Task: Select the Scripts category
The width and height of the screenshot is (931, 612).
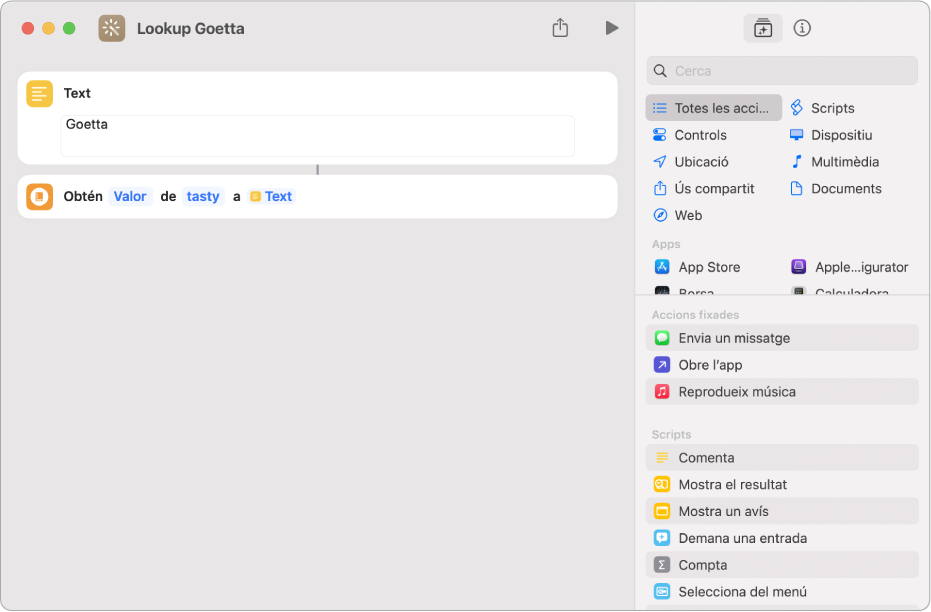Action: 822,108
